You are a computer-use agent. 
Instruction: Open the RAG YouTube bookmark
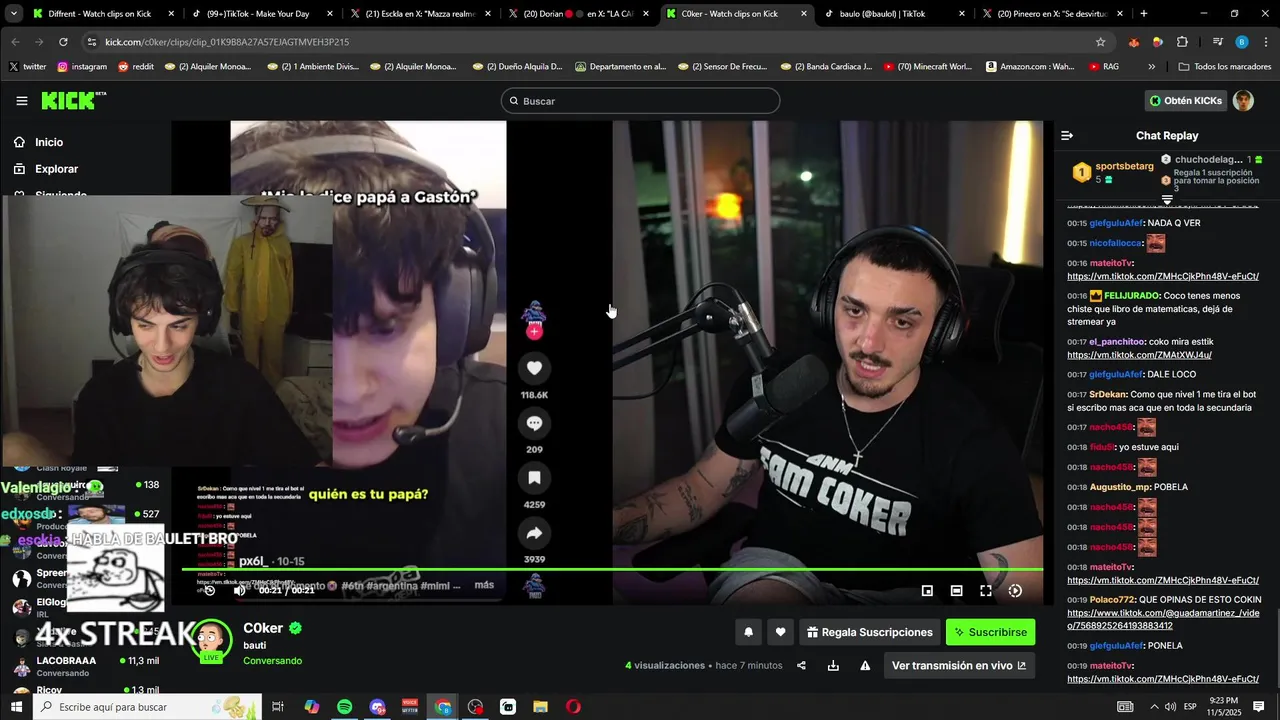click(x=1104, y=66)
